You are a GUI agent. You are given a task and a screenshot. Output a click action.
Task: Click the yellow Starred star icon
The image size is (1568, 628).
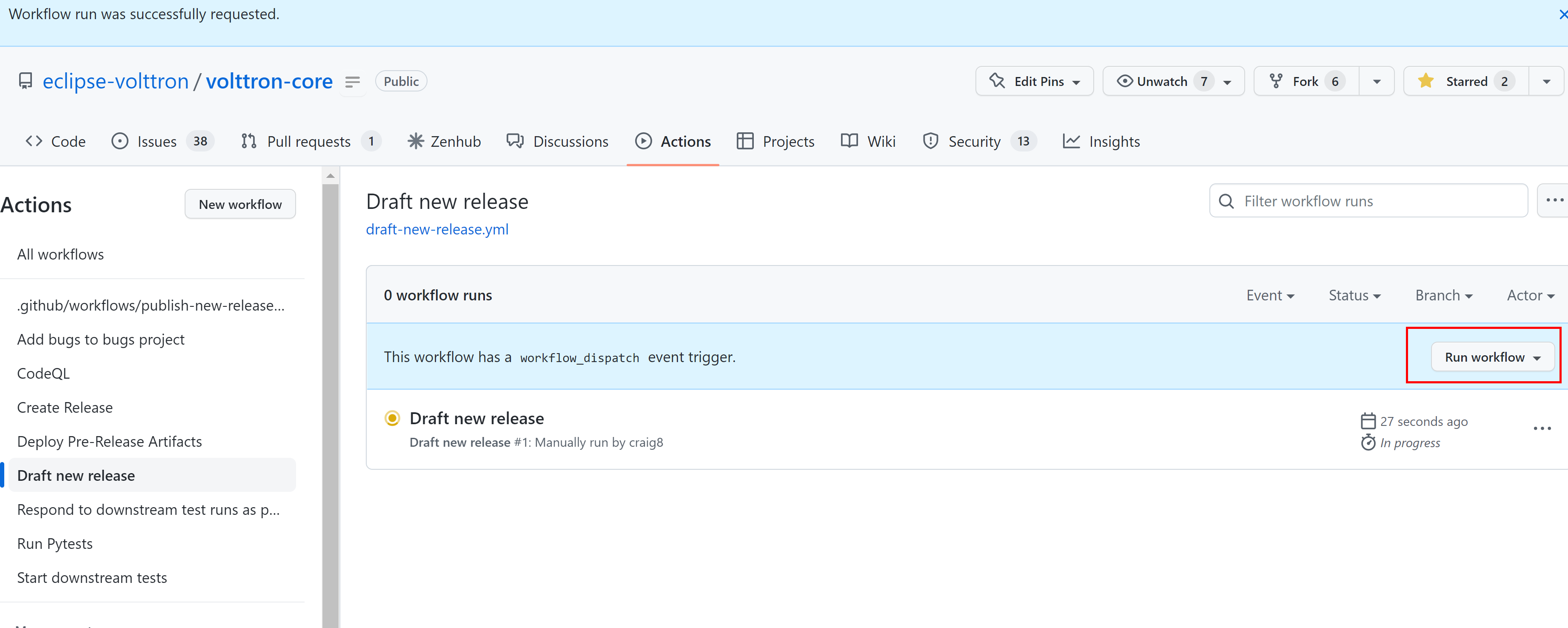pos(1425,81)
